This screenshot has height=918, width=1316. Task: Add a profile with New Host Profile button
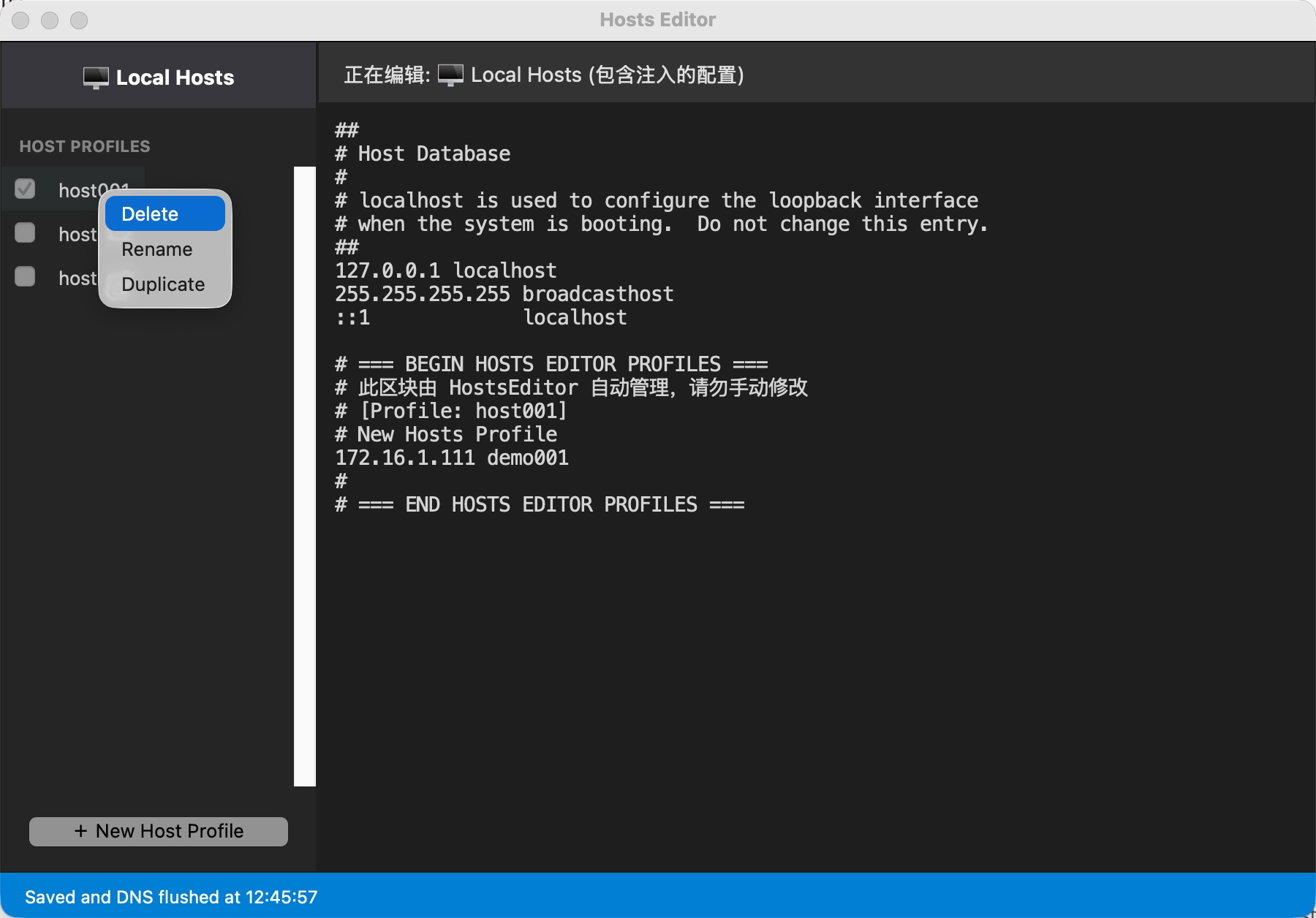click(x=159, y=831)
